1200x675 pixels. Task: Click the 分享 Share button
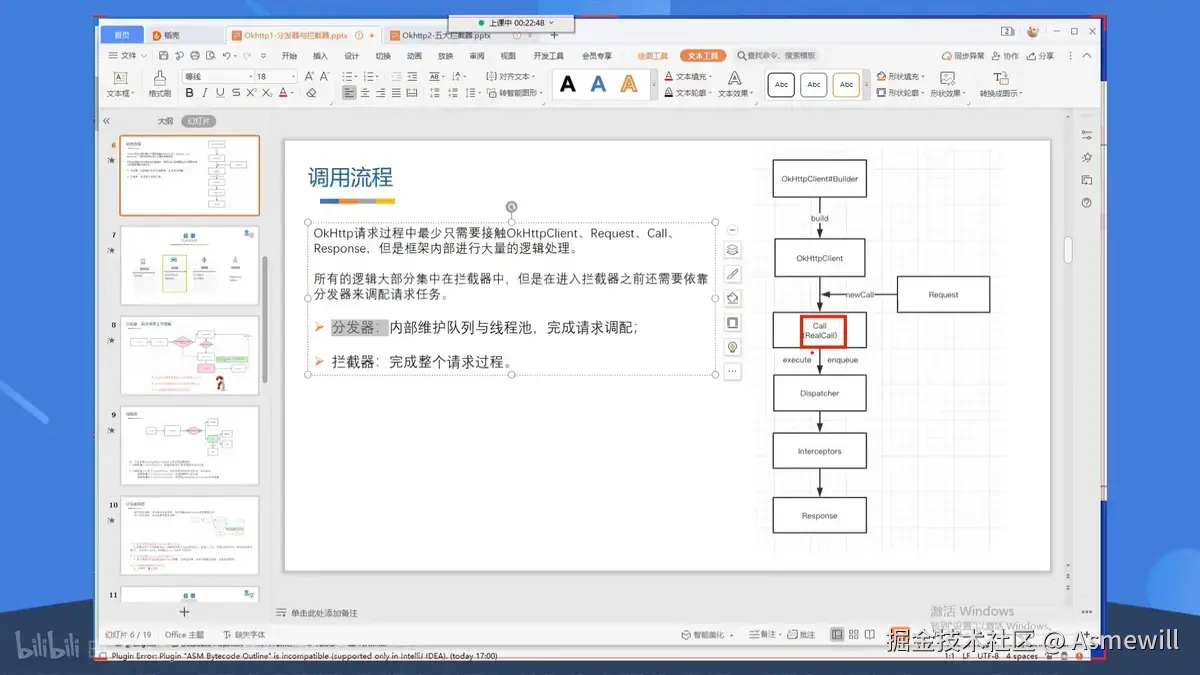click(x=1041, y=56)
